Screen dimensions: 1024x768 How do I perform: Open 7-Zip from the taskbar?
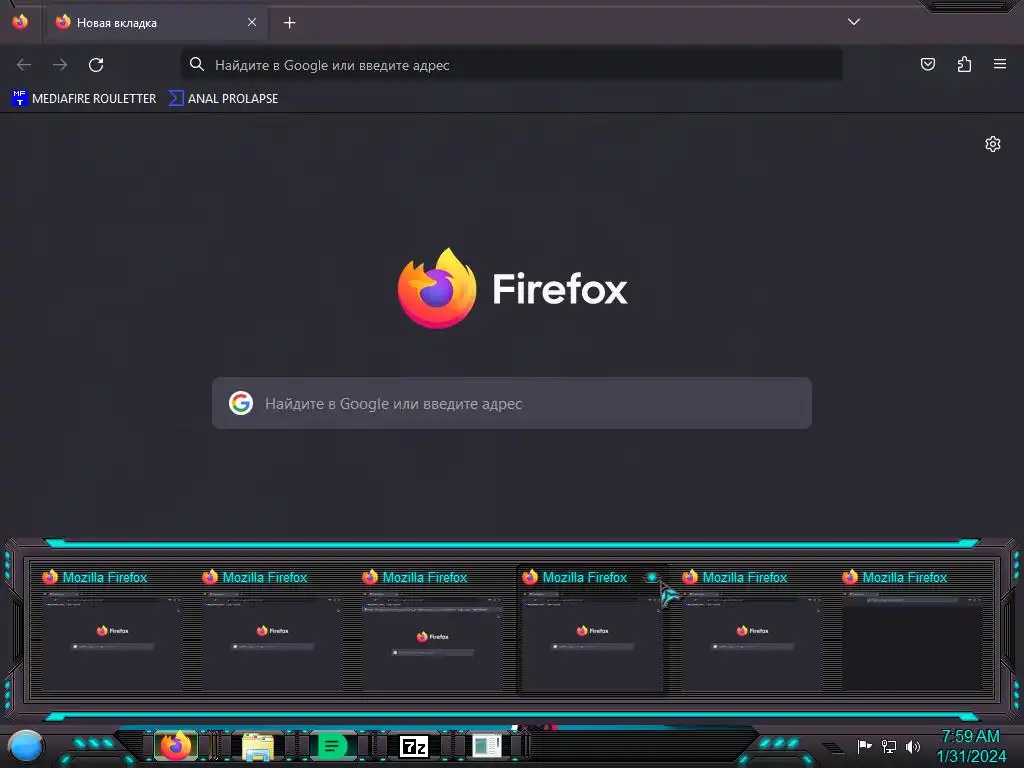[x=413, y=746]
